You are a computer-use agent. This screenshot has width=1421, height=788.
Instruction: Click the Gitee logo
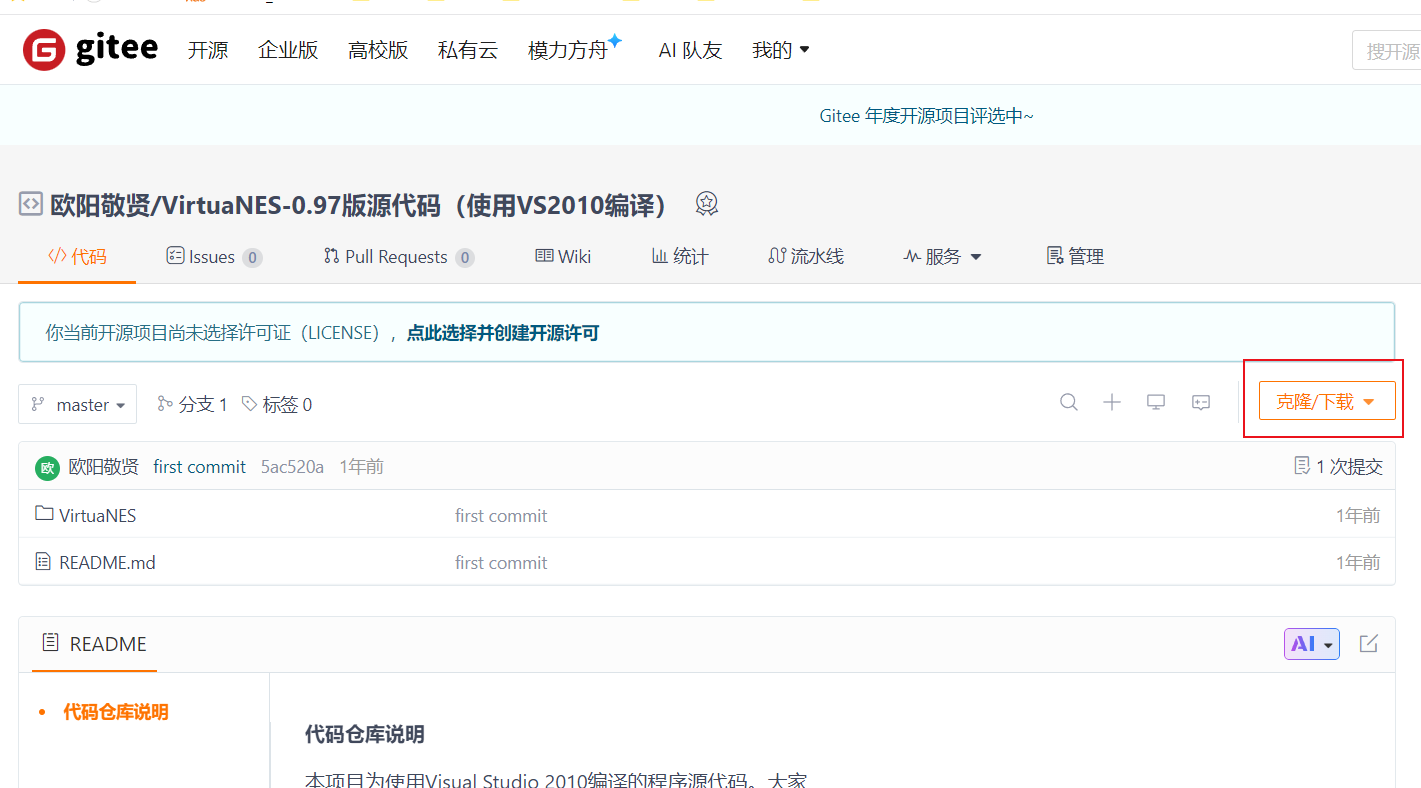(90, 49)
